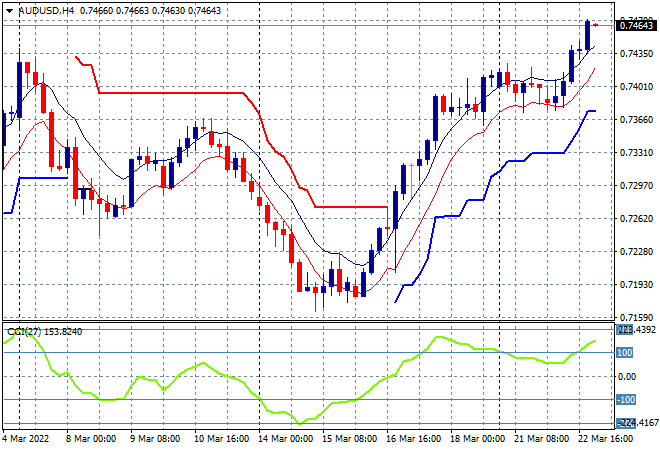Select the 0.71590 price axis label
Screen dimensions: 660x450
636,318
